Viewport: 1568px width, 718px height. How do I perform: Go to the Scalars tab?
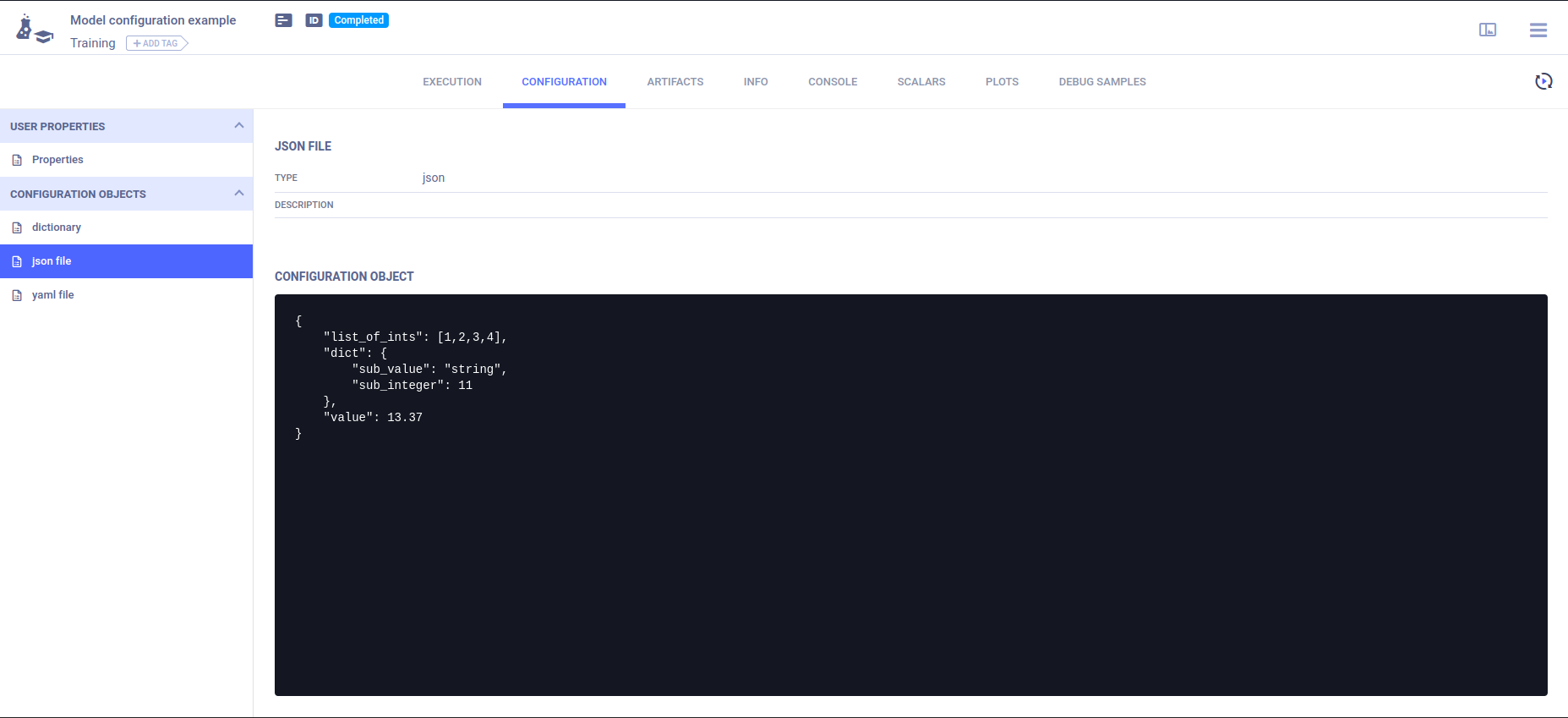921,82
